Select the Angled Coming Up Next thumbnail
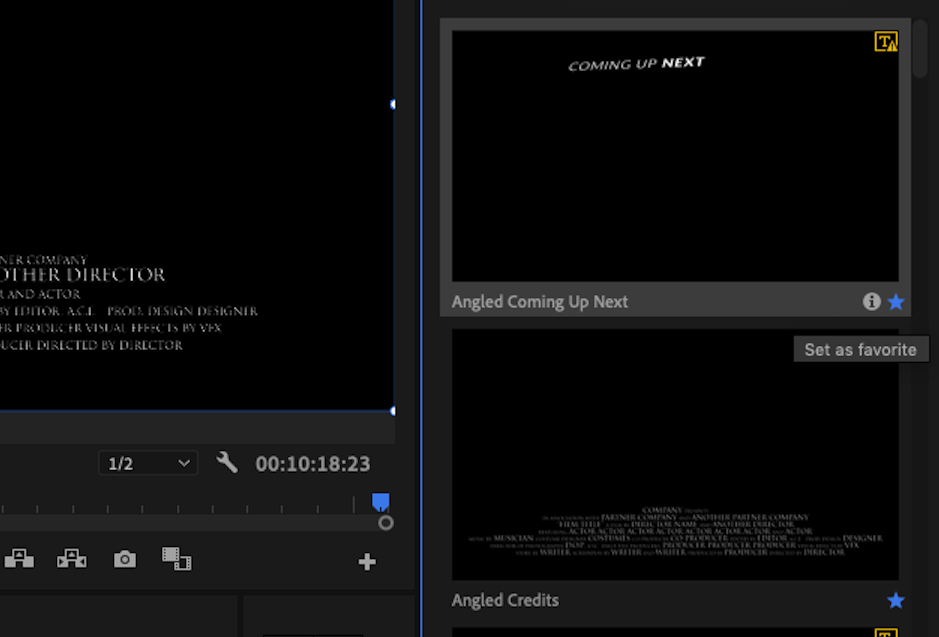Viewport: 939px width, 637px height. click(x=675, y=156)
